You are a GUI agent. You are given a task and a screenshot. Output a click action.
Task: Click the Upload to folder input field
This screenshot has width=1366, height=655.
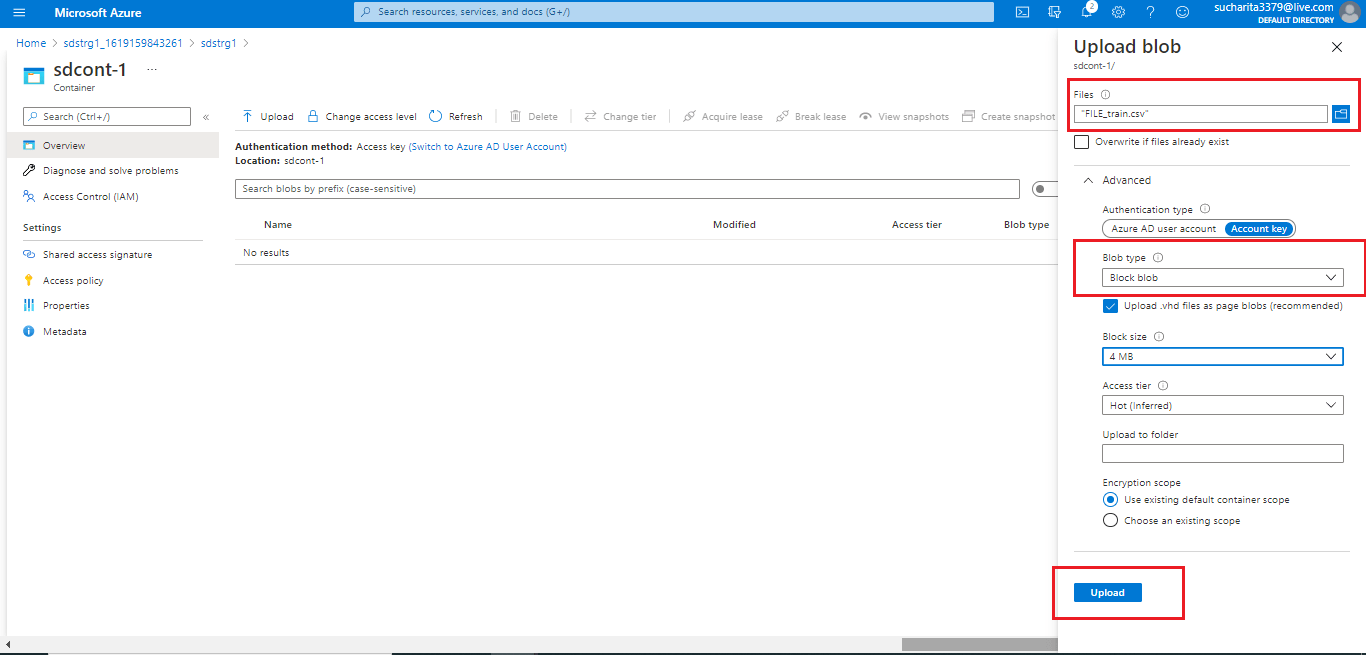click(1222, 453)
